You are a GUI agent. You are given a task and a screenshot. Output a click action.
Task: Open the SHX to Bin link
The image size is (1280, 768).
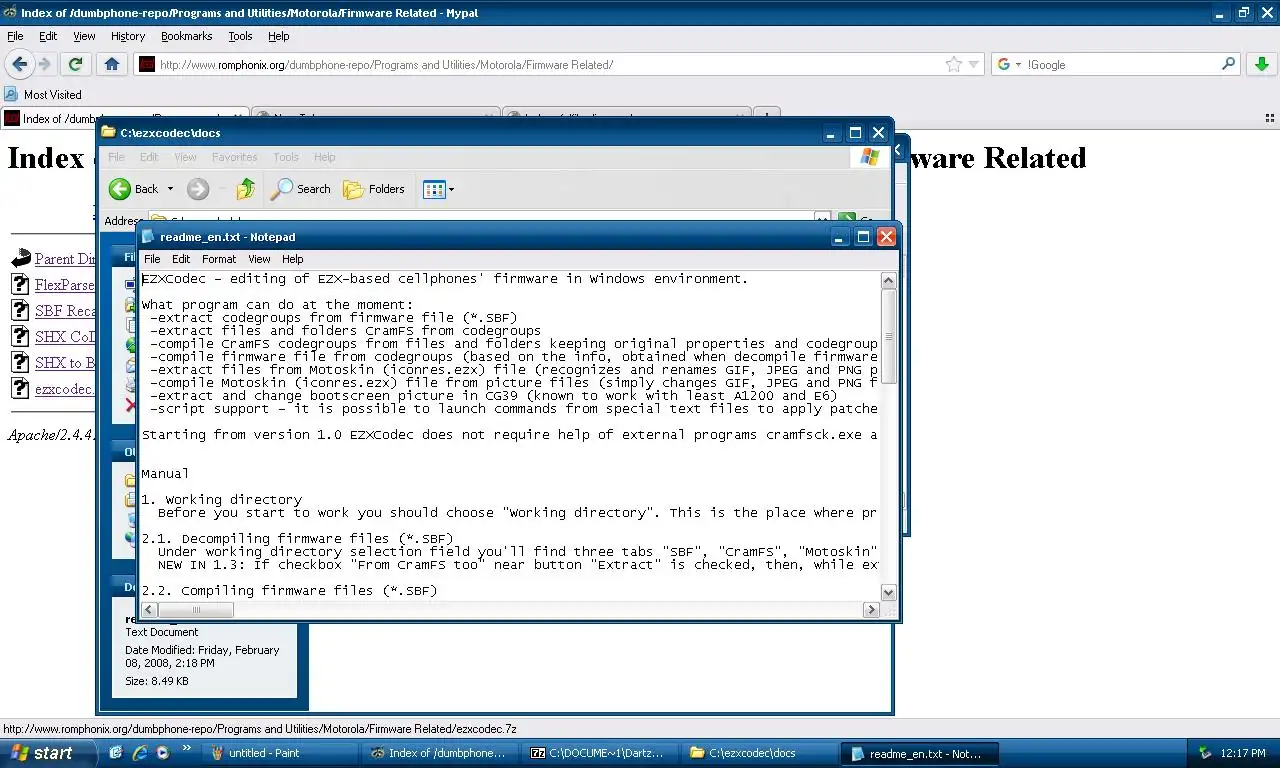[65, 363]
